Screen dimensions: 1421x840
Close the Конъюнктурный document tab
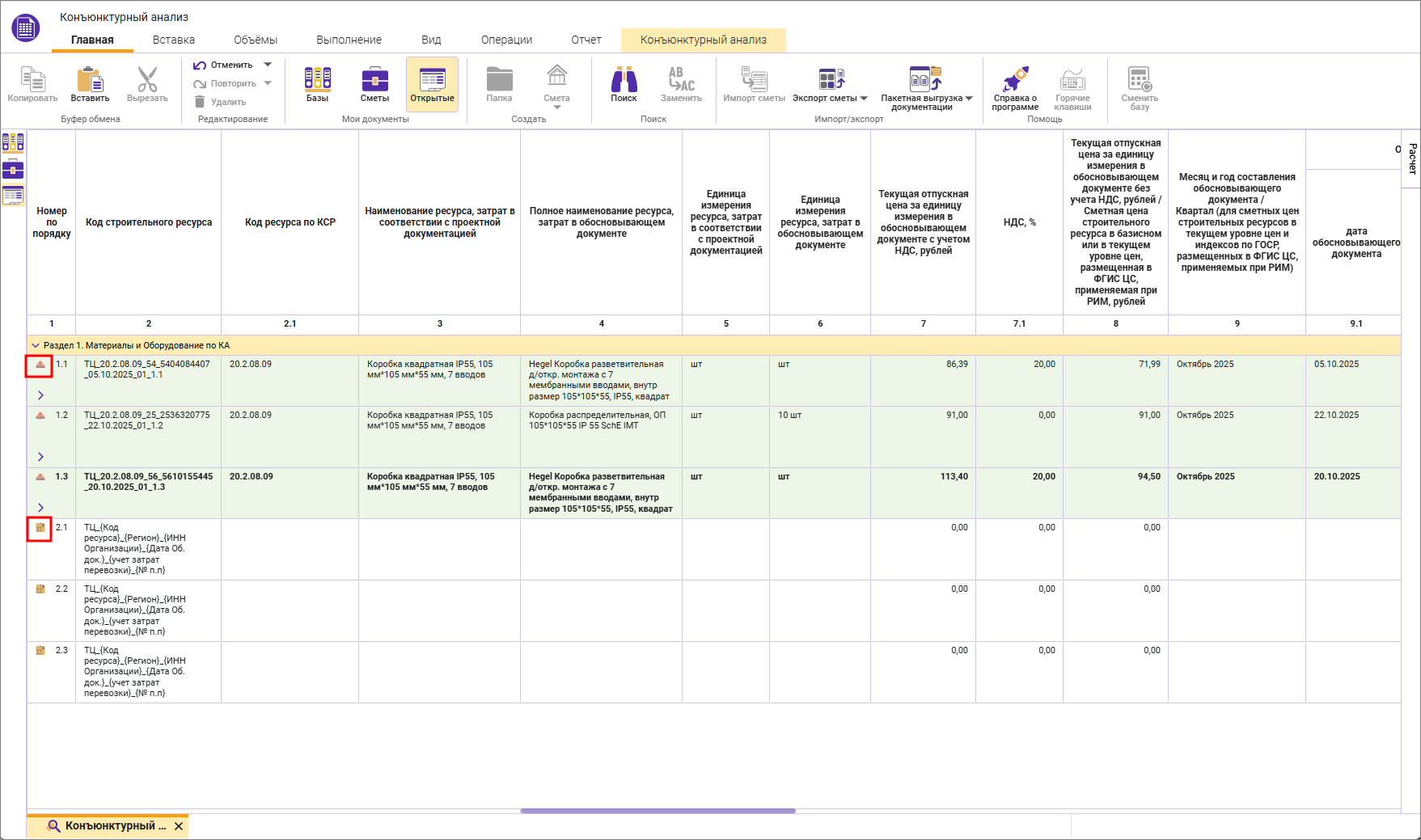179,826
